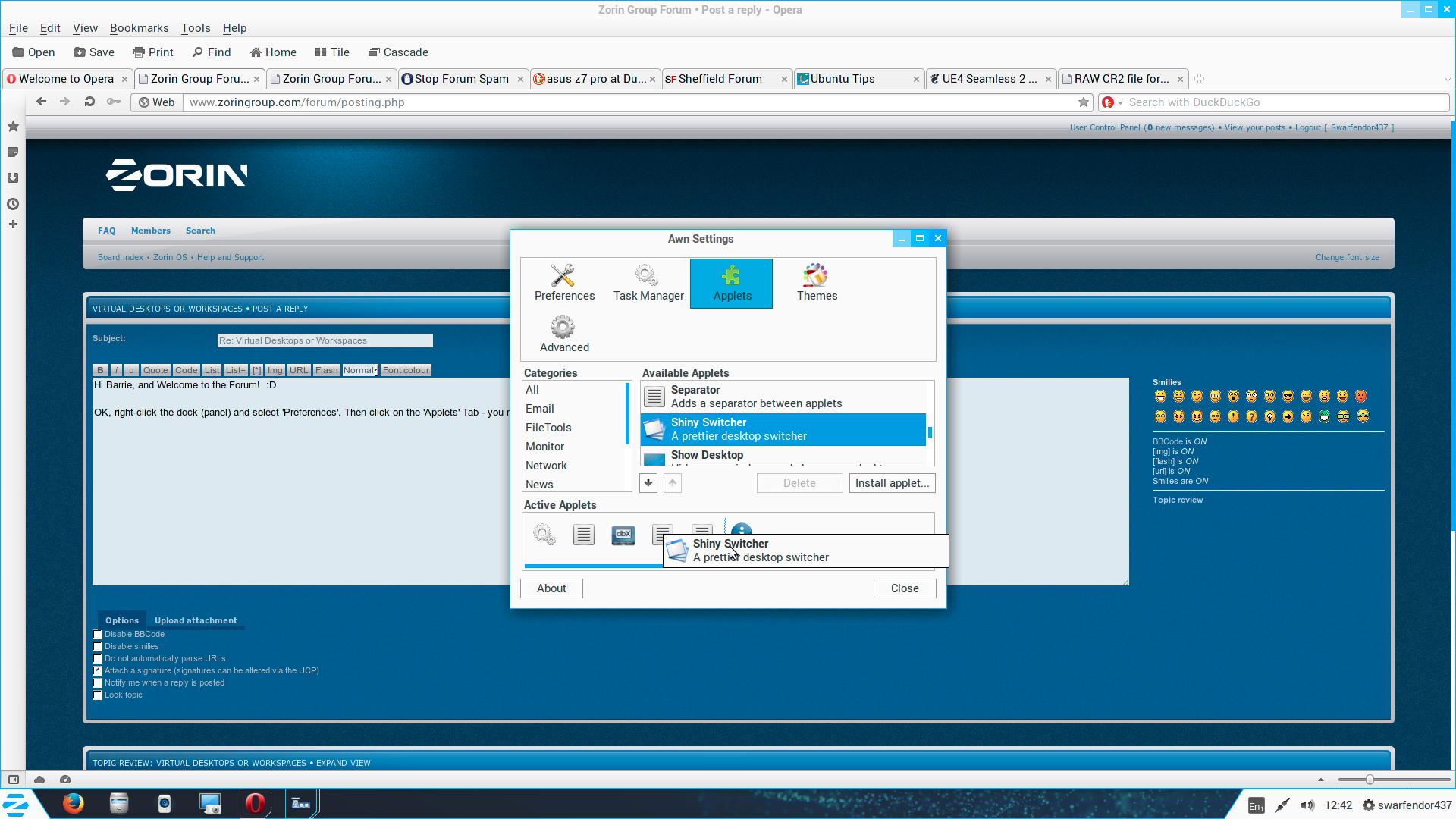Image resolution: width=1456 pixels, height=819 pixels.
Task: Click the Web address type badge
Action: 157,102
